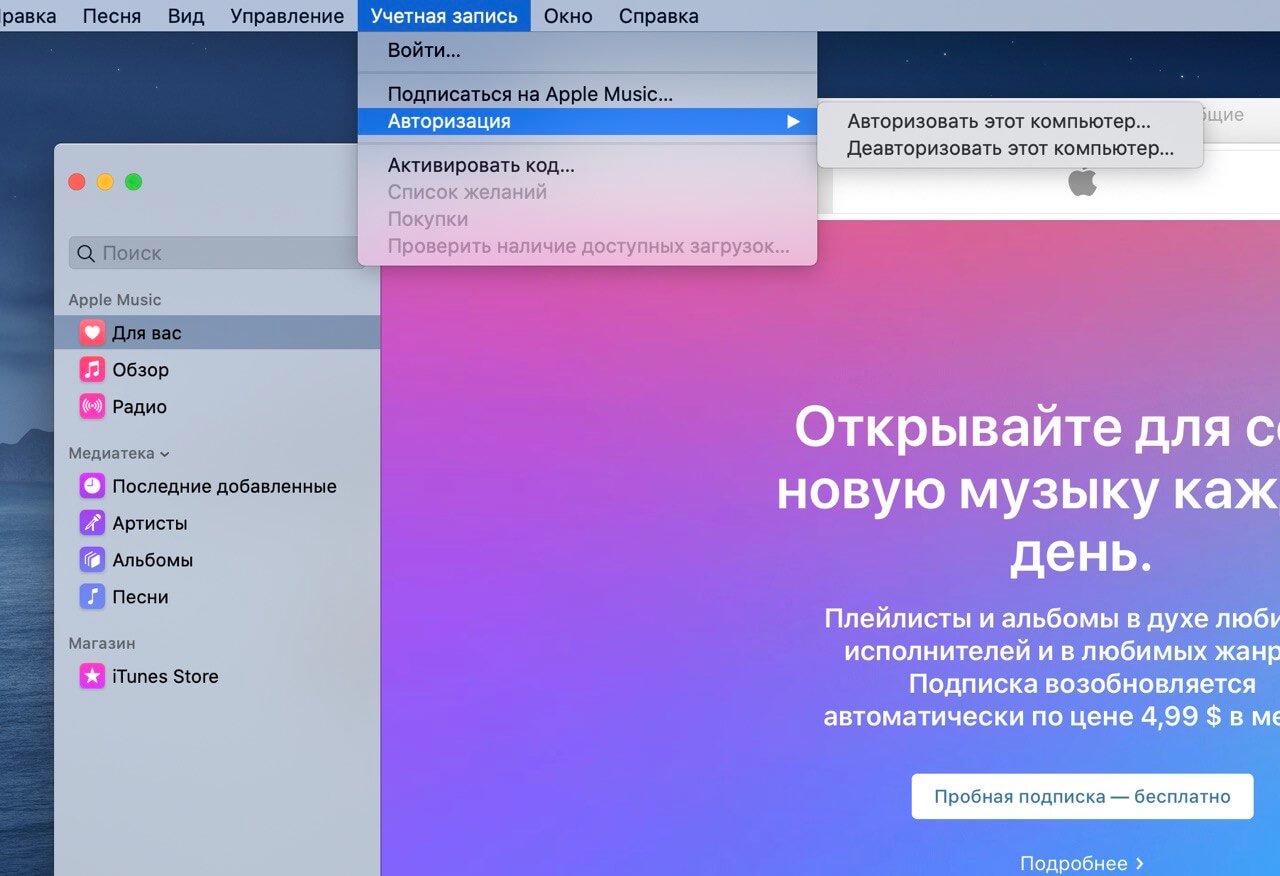Click the chevron next to Подробнее
Viewport: 1280px width, 876px height.
click(1139, 863)
